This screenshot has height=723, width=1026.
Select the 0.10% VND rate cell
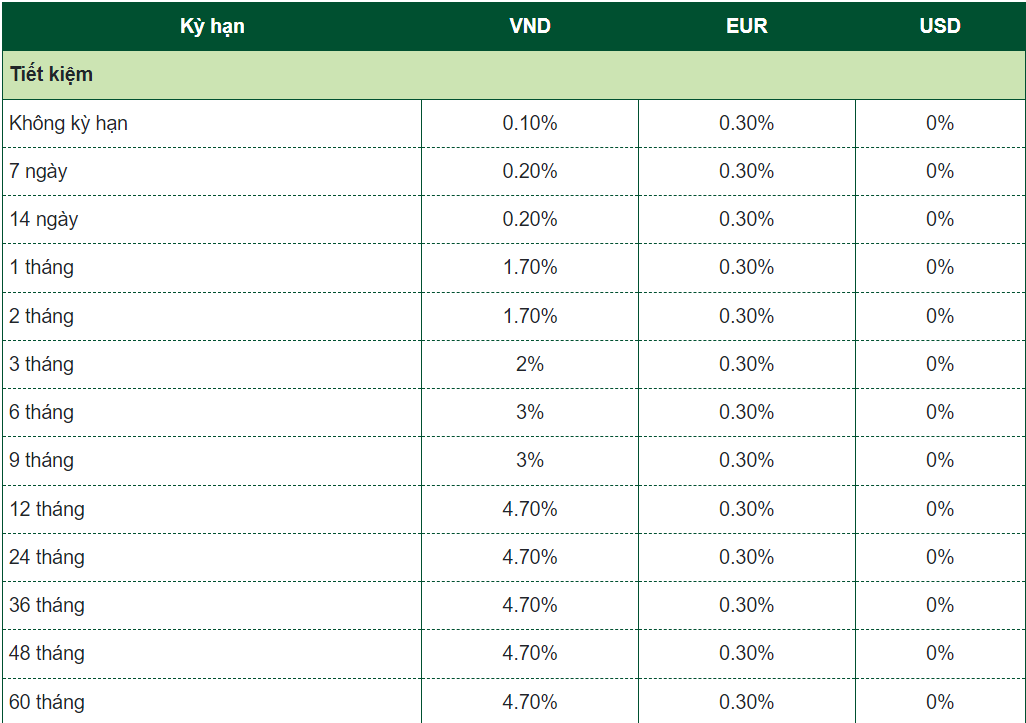tap(529, 124)
